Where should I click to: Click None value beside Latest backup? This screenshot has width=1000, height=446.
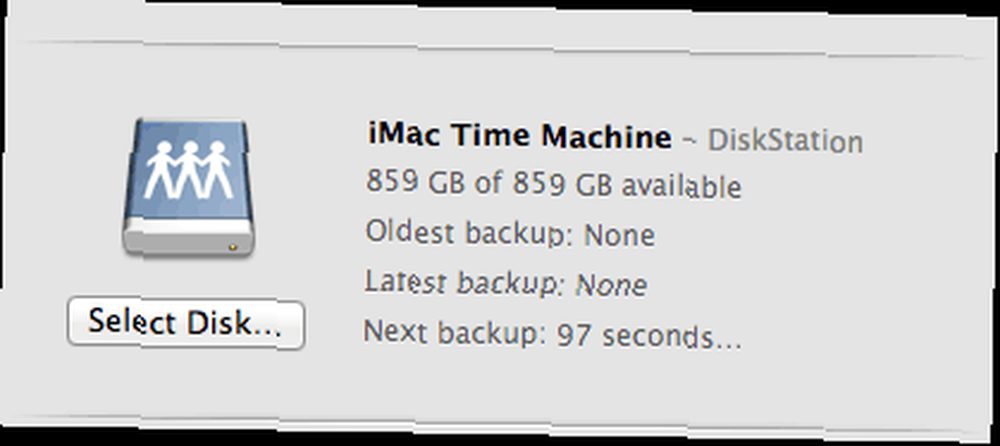point(612,285)
